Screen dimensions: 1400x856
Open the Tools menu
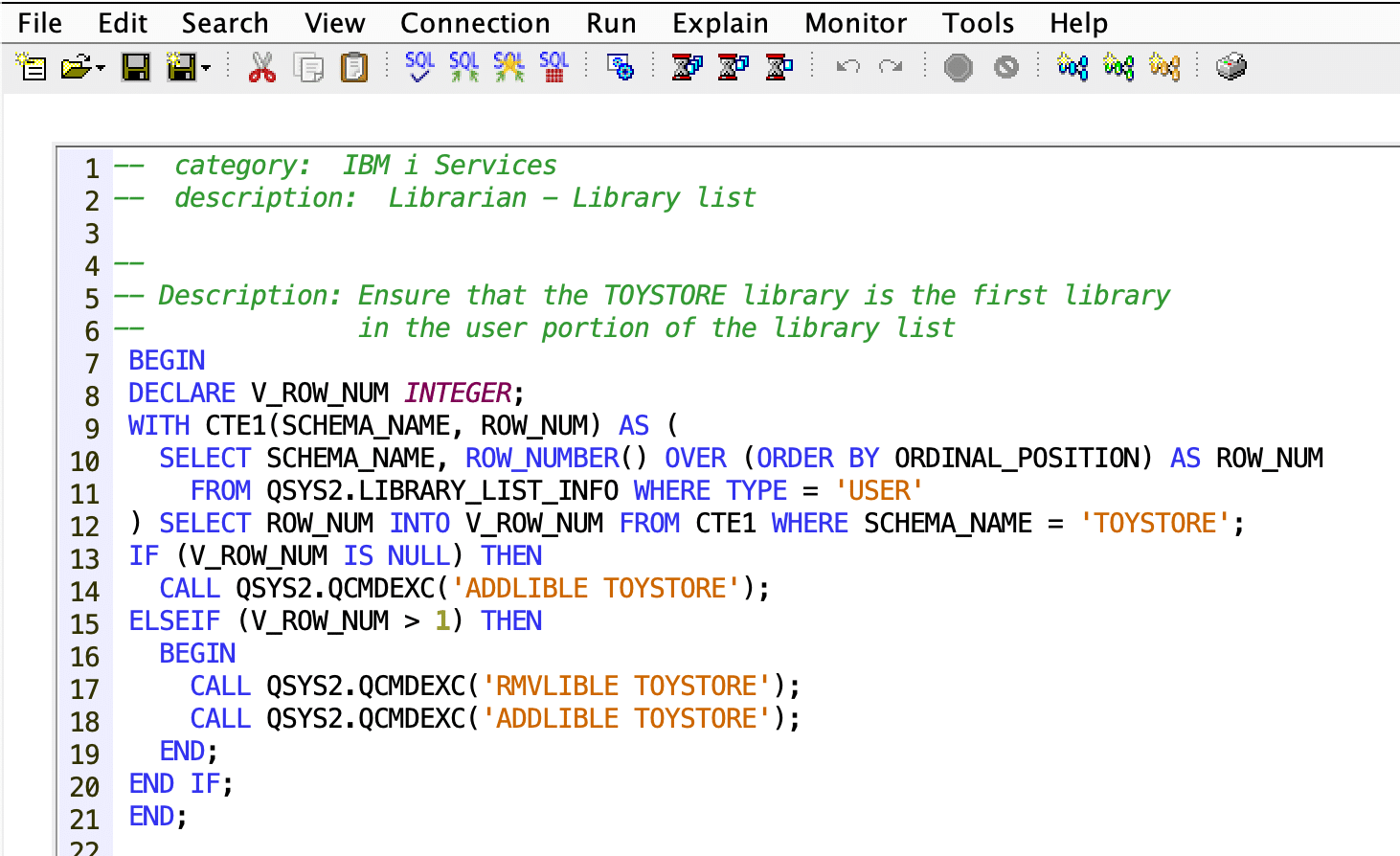(x=978, y=23)
